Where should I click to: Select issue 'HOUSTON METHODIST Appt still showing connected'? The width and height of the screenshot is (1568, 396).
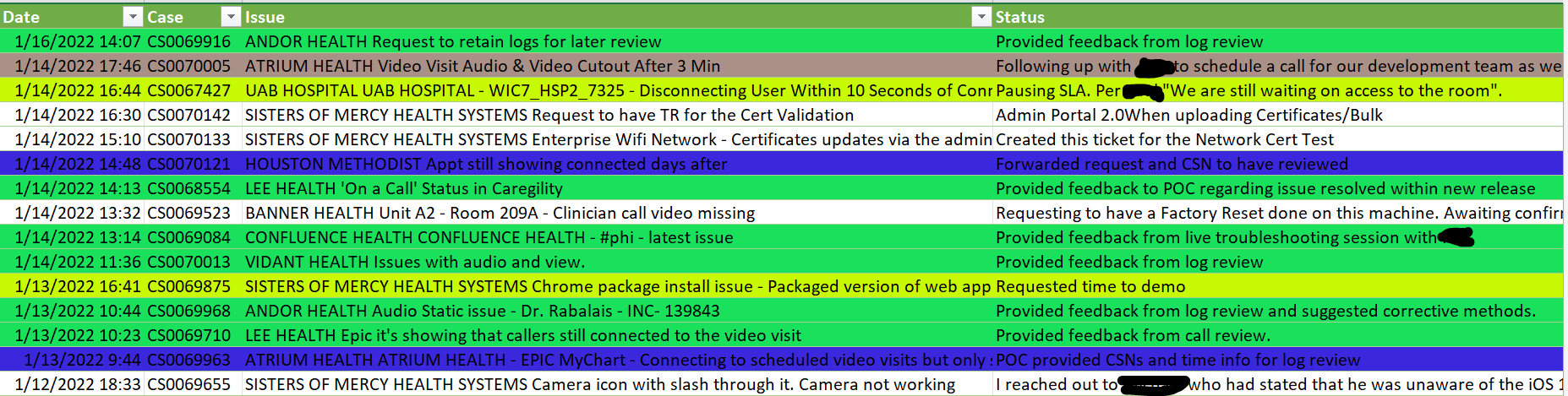pos(618,164)
